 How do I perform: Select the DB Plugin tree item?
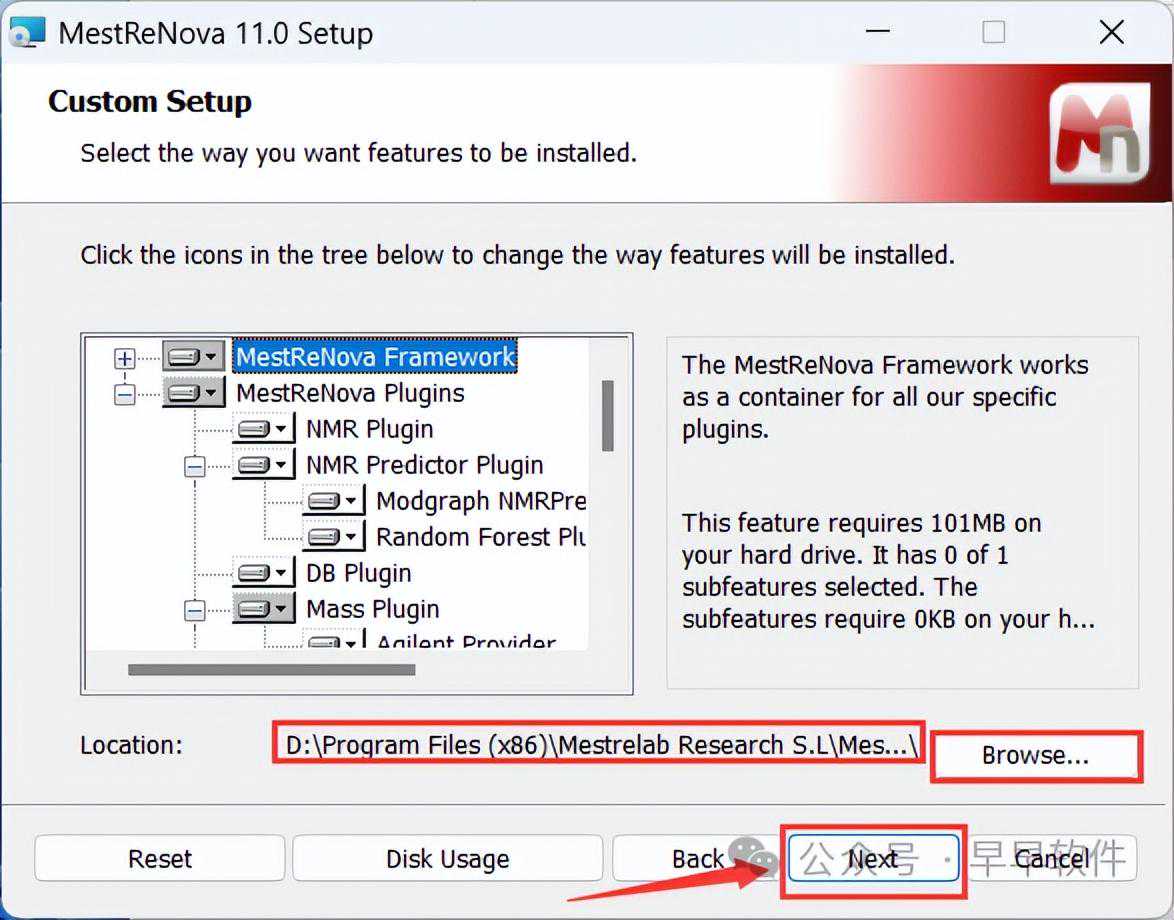coord(358,574)
